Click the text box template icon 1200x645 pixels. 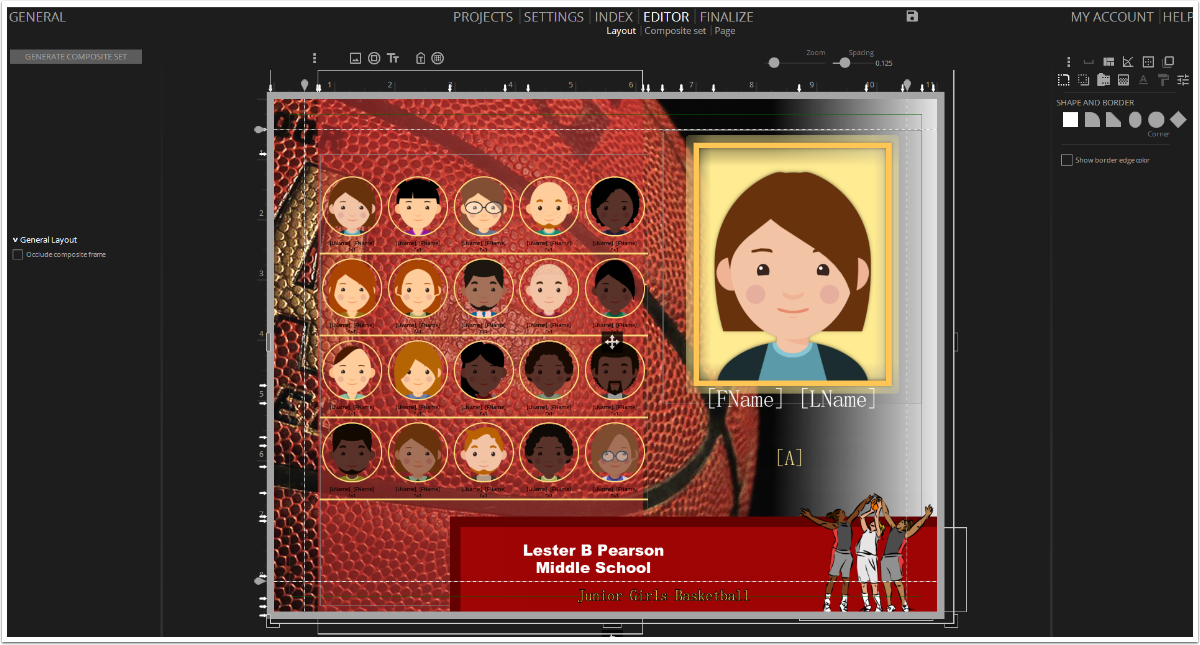tap(420, 58)
